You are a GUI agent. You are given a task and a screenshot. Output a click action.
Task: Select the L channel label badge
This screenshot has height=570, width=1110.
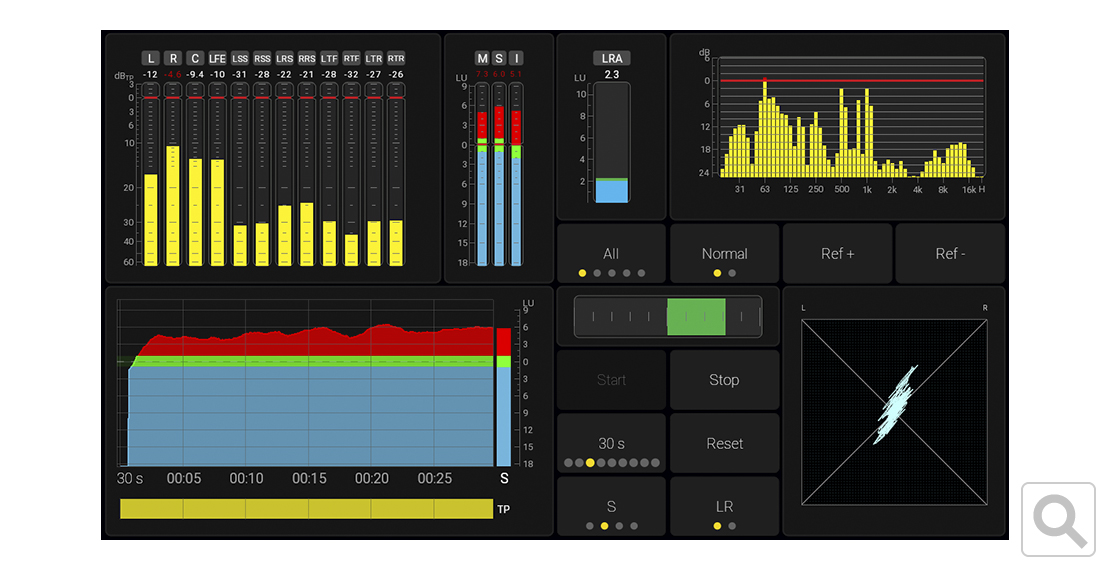[x=150, y=58]
